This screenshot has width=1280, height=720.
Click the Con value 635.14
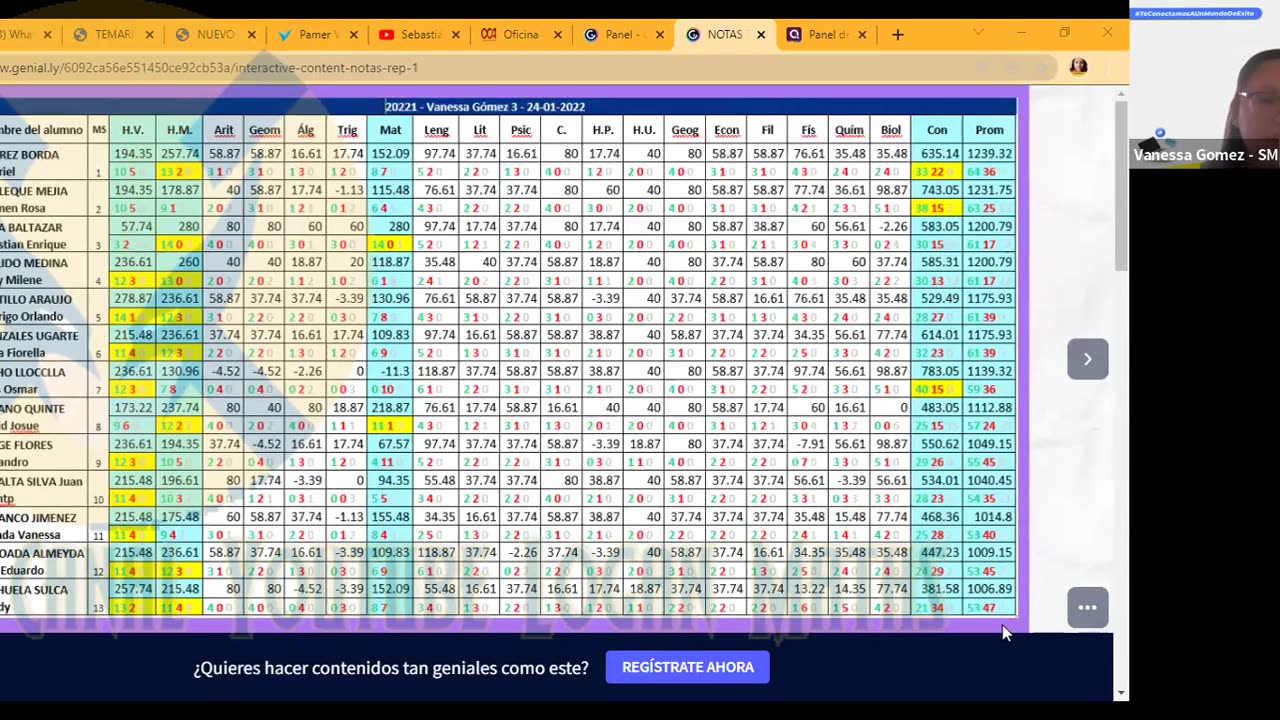[940, 154]
